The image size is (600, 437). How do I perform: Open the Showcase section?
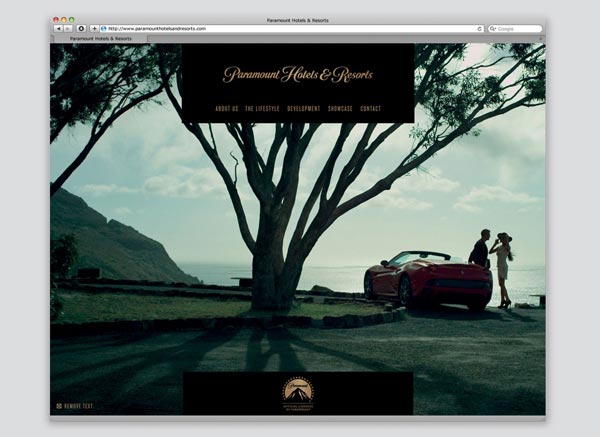point(340,108)
